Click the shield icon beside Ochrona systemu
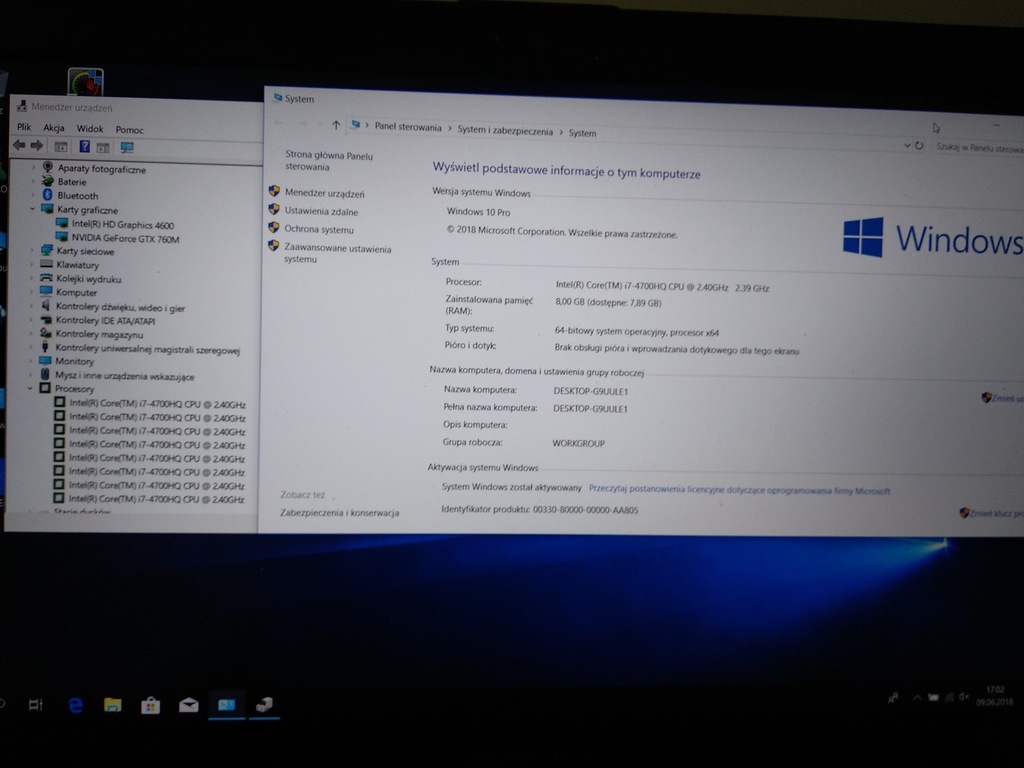 (x=274, y=227)
